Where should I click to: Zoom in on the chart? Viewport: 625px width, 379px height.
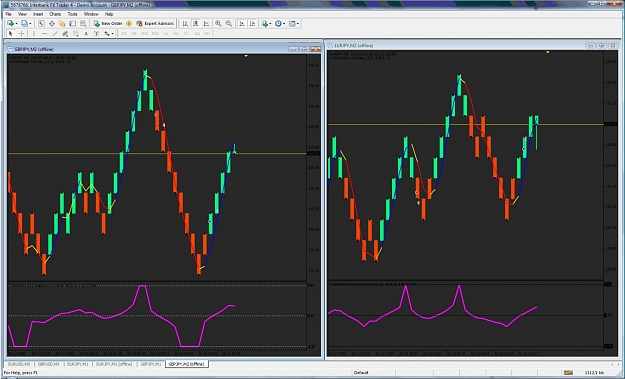click(218, 24)
